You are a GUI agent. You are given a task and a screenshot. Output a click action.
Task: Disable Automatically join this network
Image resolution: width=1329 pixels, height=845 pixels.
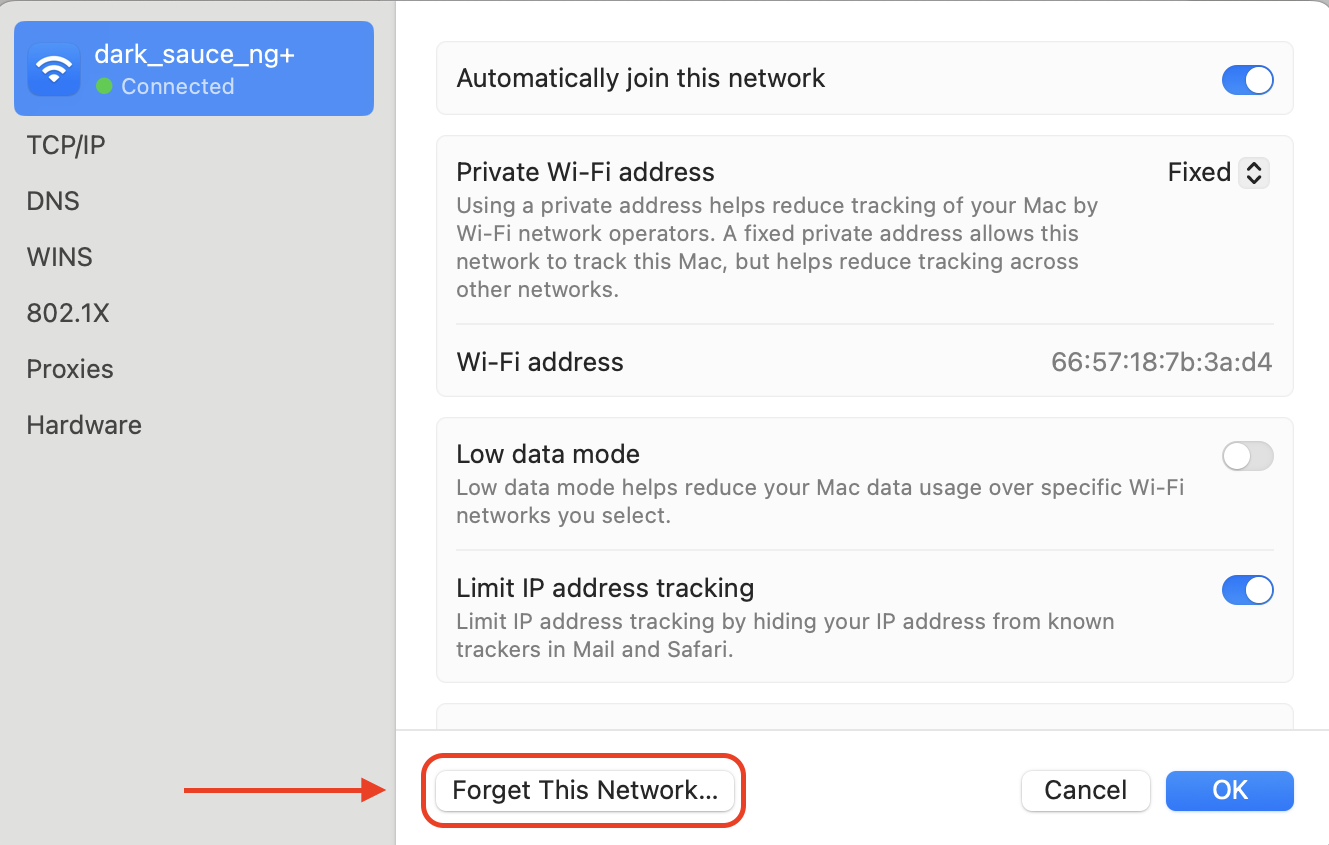1247,79
